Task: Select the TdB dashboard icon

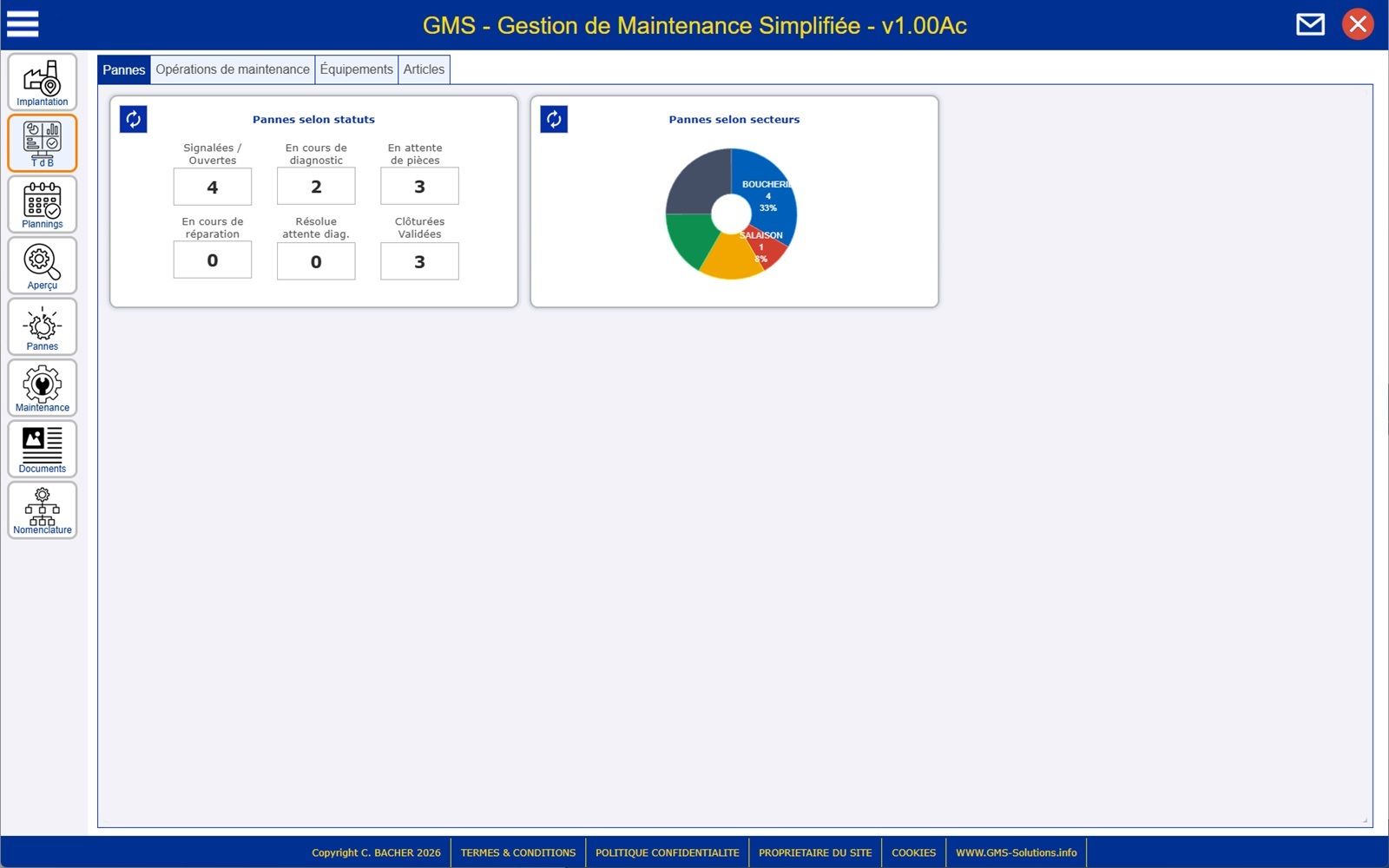Action: [x=43, y=143]
